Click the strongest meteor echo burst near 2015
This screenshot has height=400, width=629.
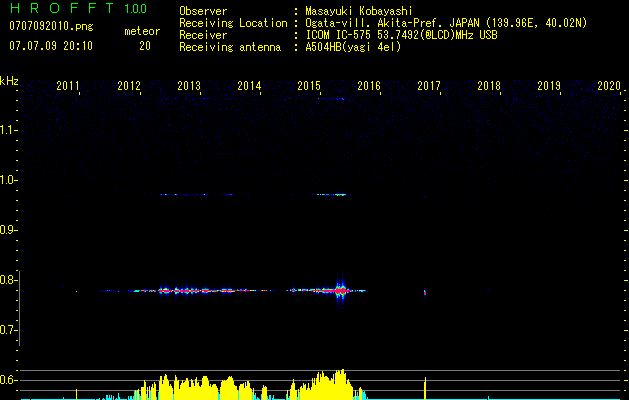(341, 290)
